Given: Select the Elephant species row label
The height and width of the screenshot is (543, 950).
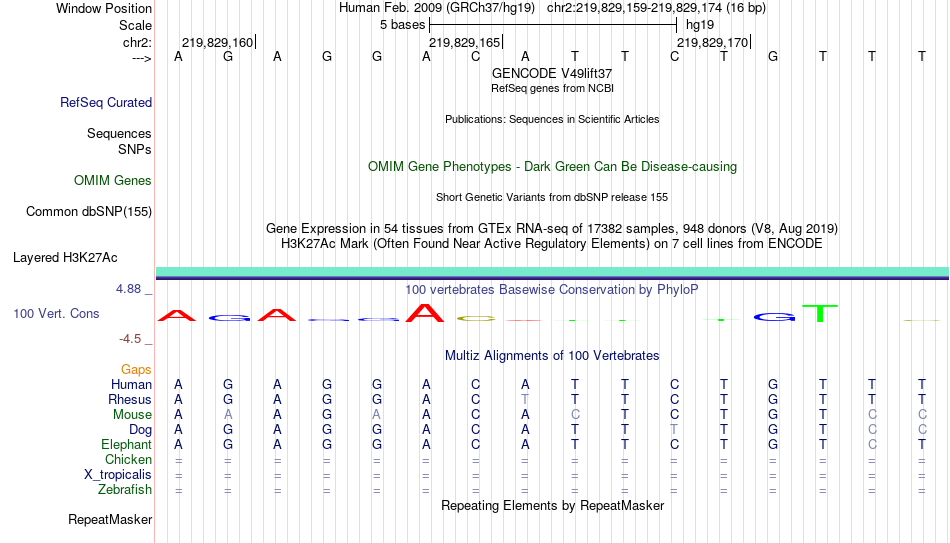Looking at the screenshot, I should click(127, 444).
